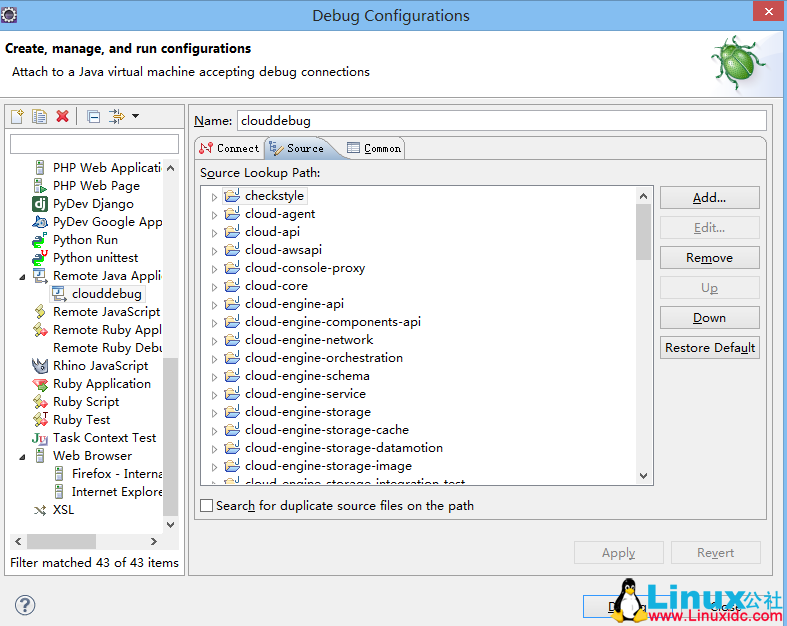The image size is (787, 626).
Task: Switch to the Common tab
Action: 374,148
